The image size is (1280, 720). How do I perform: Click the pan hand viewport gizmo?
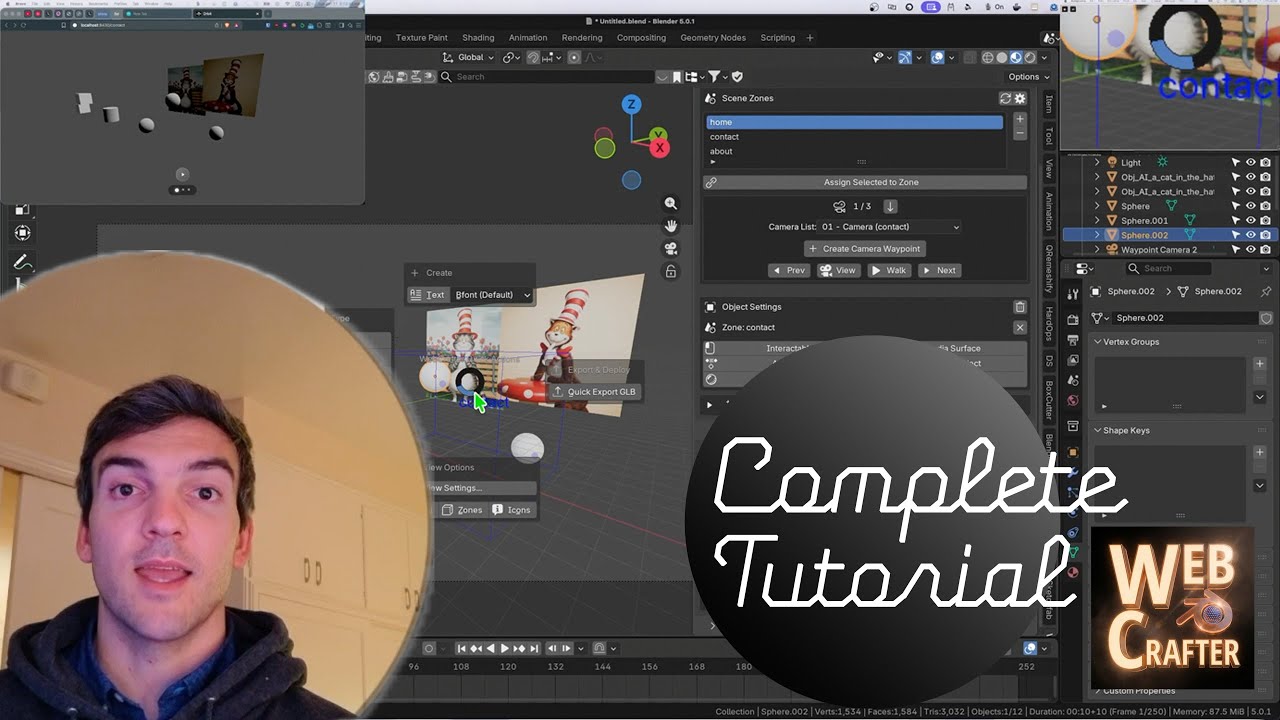coord(671,226)
